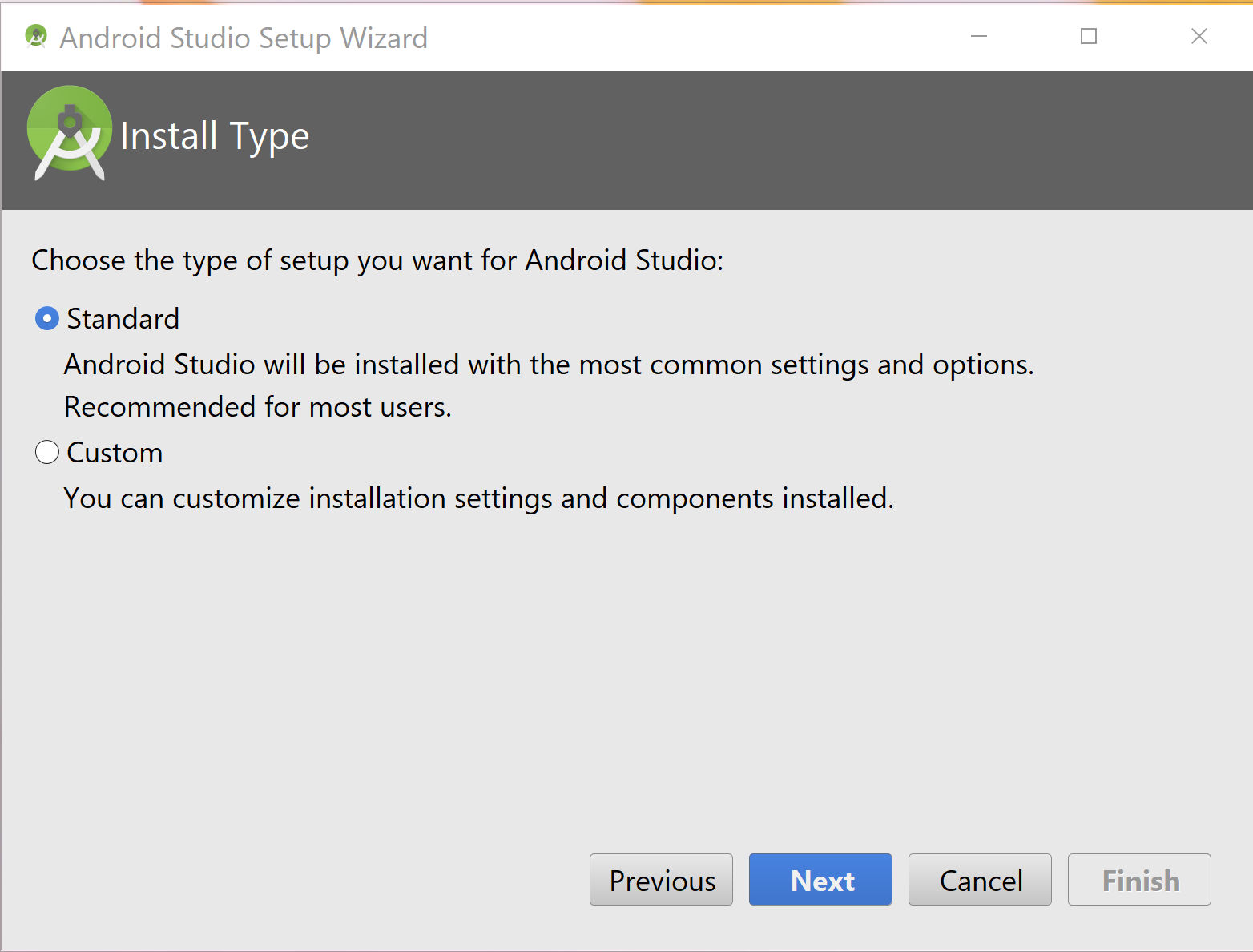This screenshot has width=1253, height=952.
Task: Click the Next button
Action: coord(820,880)
